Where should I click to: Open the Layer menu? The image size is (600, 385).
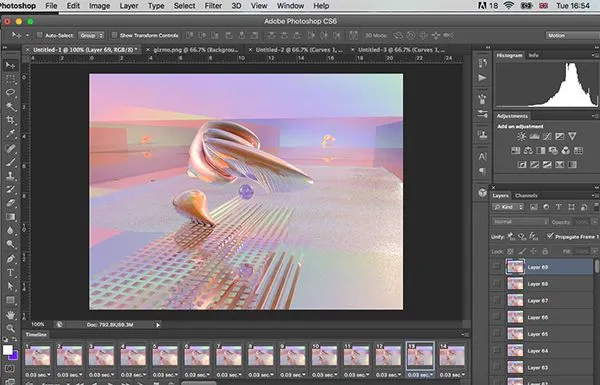pyautogui.click(x=129, y=6)
